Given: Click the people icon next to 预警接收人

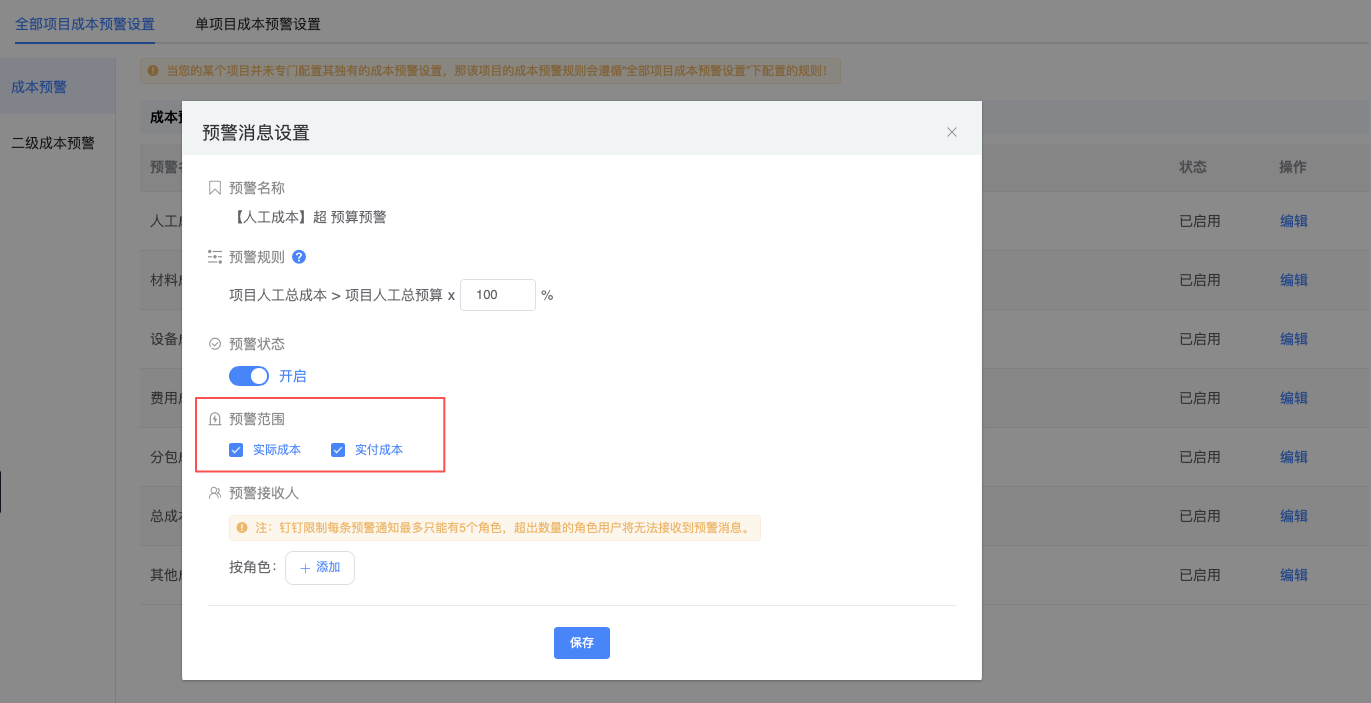Looking at the screenshot, I should (x=214, y=493).
